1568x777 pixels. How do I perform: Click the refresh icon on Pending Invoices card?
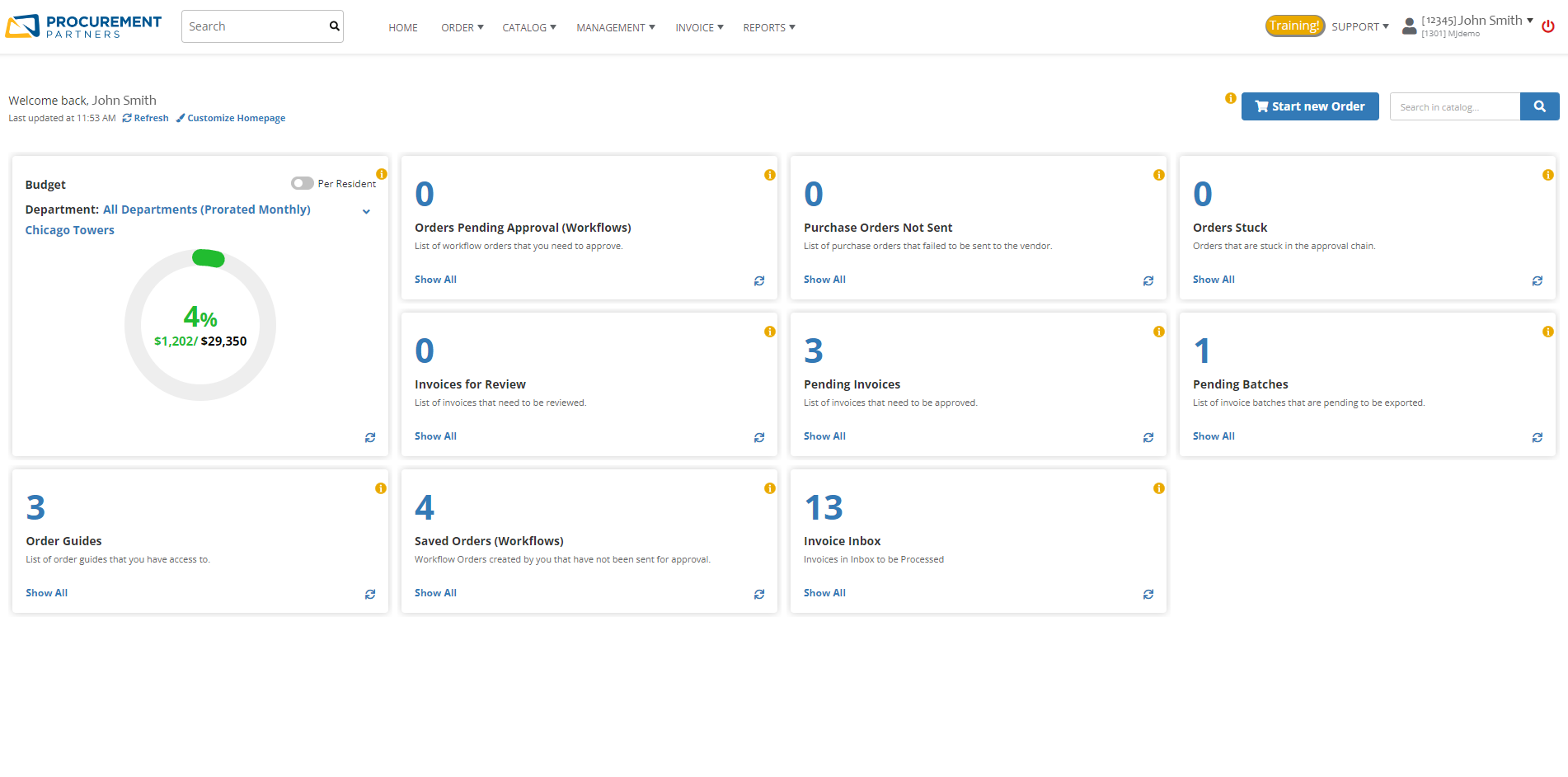coord(1148,437)
